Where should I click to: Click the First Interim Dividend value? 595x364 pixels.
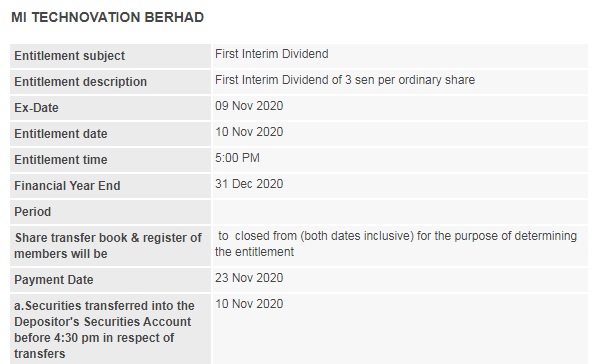pyautogui.click(x=272, y=54)
